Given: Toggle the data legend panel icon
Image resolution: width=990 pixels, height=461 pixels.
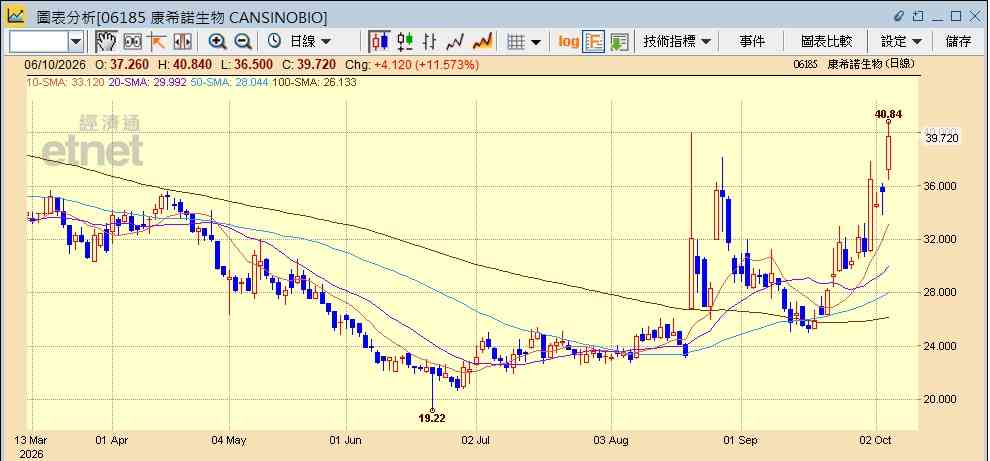Looking at the screenshot, I should pos(593,42).
